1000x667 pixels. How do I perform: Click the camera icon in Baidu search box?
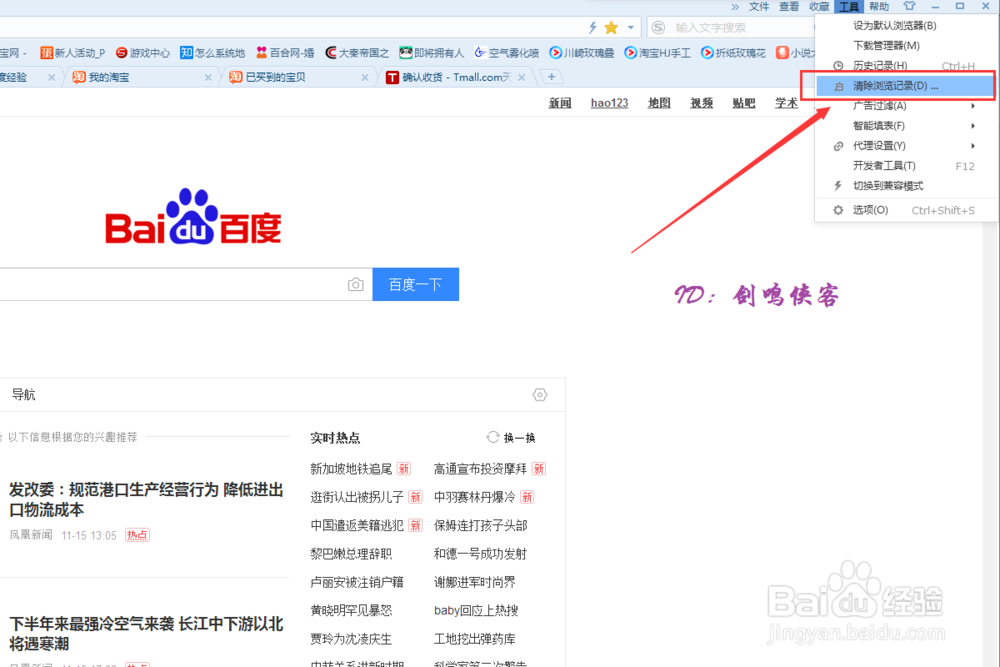pos(355,284)
